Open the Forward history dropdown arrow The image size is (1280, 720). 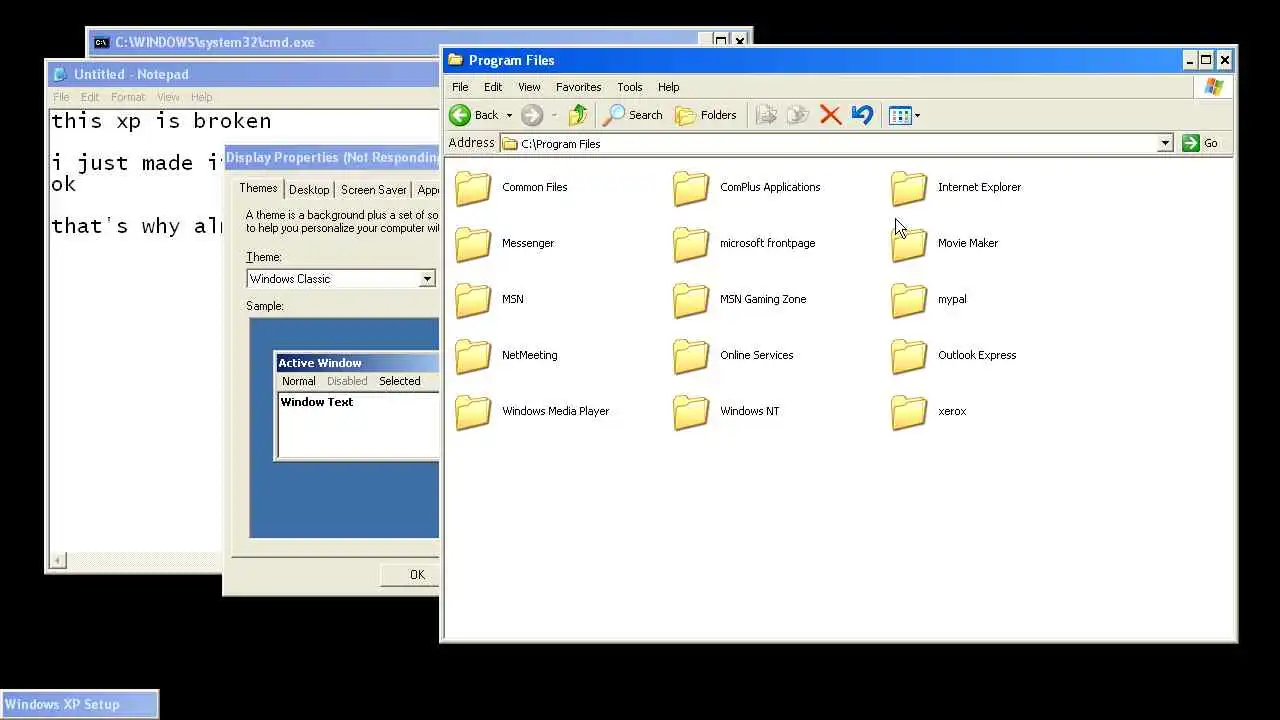(x=554, y=115)
